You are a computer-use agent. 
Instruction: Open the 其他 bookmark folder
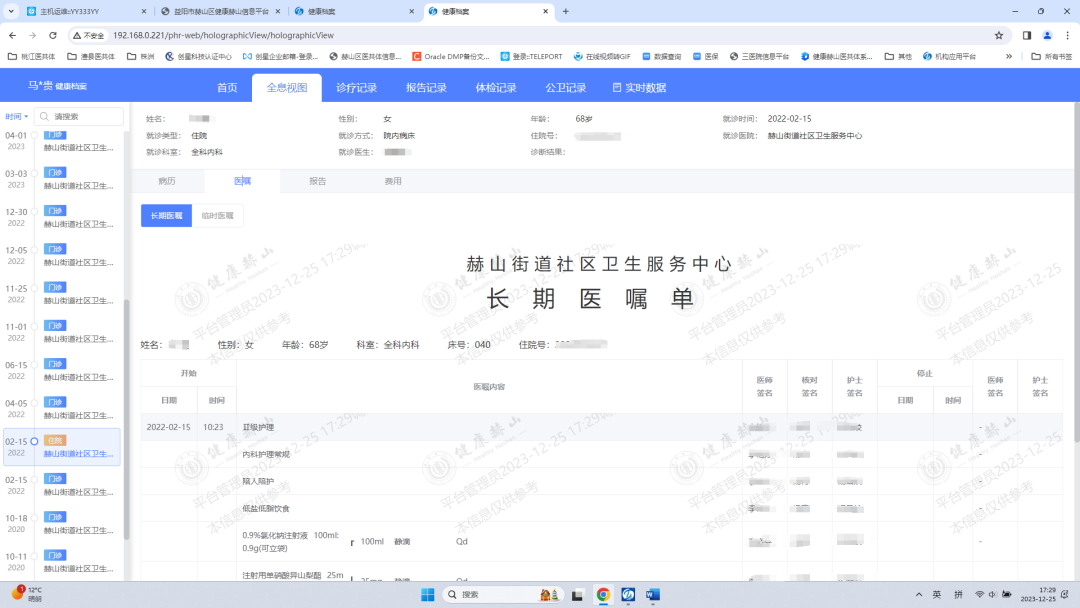(898, 56)
